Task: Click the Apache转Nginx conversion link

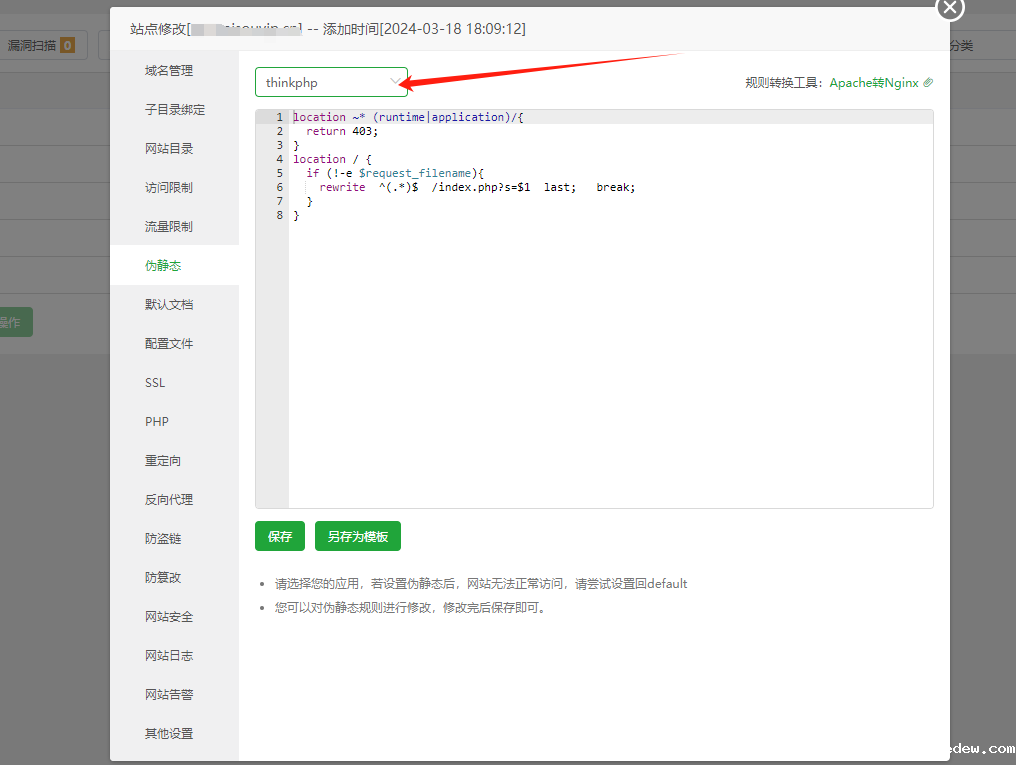Action: pyautogui.click(x=873, y=83)
